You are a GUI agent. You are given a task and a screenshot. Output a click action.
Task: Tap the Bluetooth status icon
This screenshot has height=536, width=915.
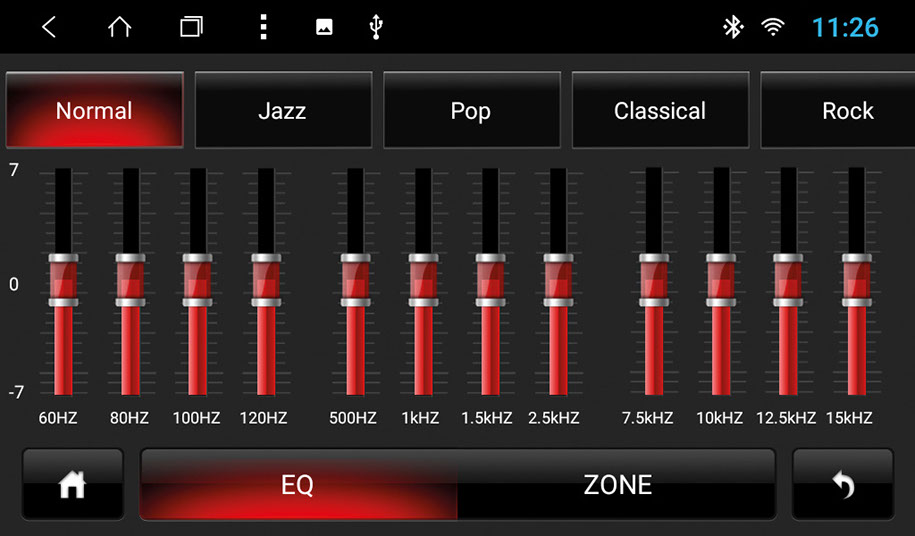(x=733, y=27)
